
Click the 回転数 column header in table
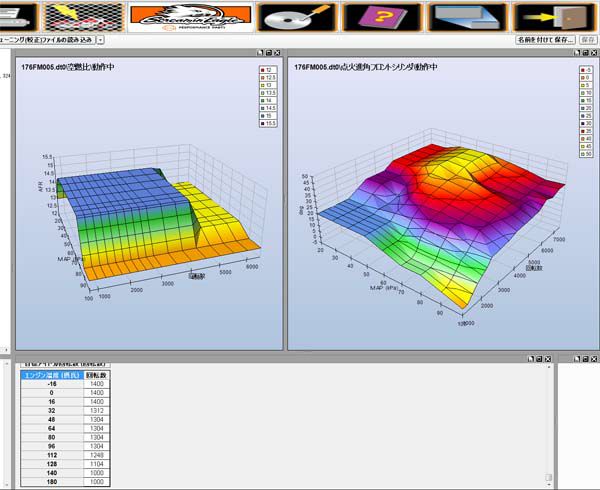click(x=97, y=373)
